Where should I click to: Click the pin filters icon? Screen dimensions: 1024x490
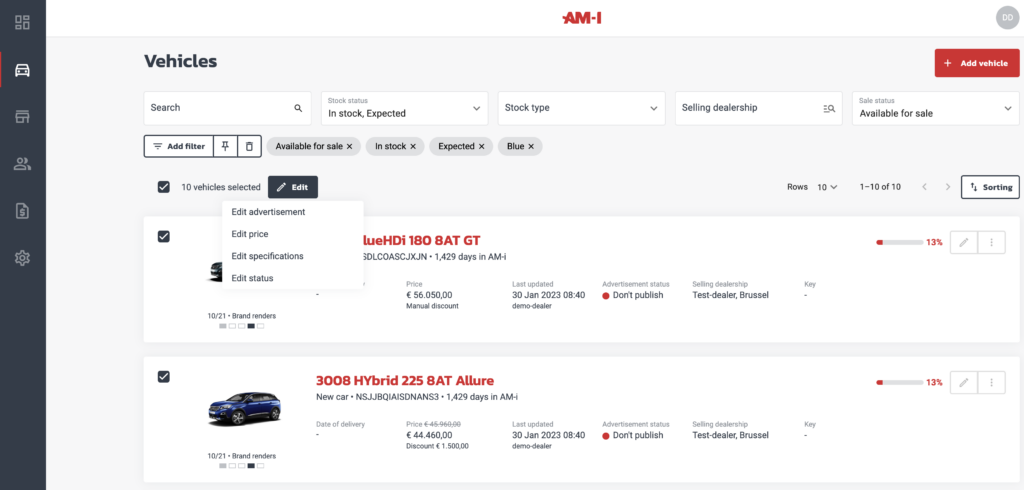click(x=226, y=146)
